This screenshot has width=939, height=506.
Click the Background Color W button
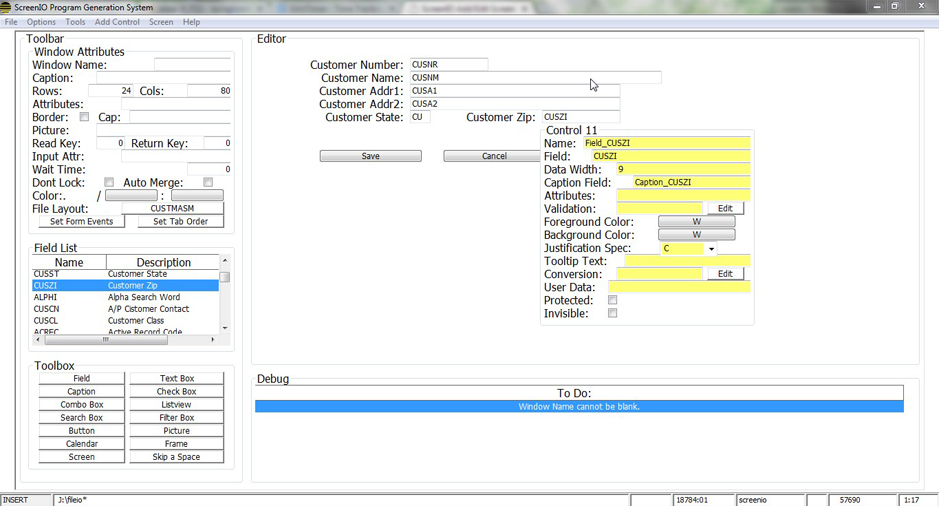pyautogui.click(x=696, y=235)
